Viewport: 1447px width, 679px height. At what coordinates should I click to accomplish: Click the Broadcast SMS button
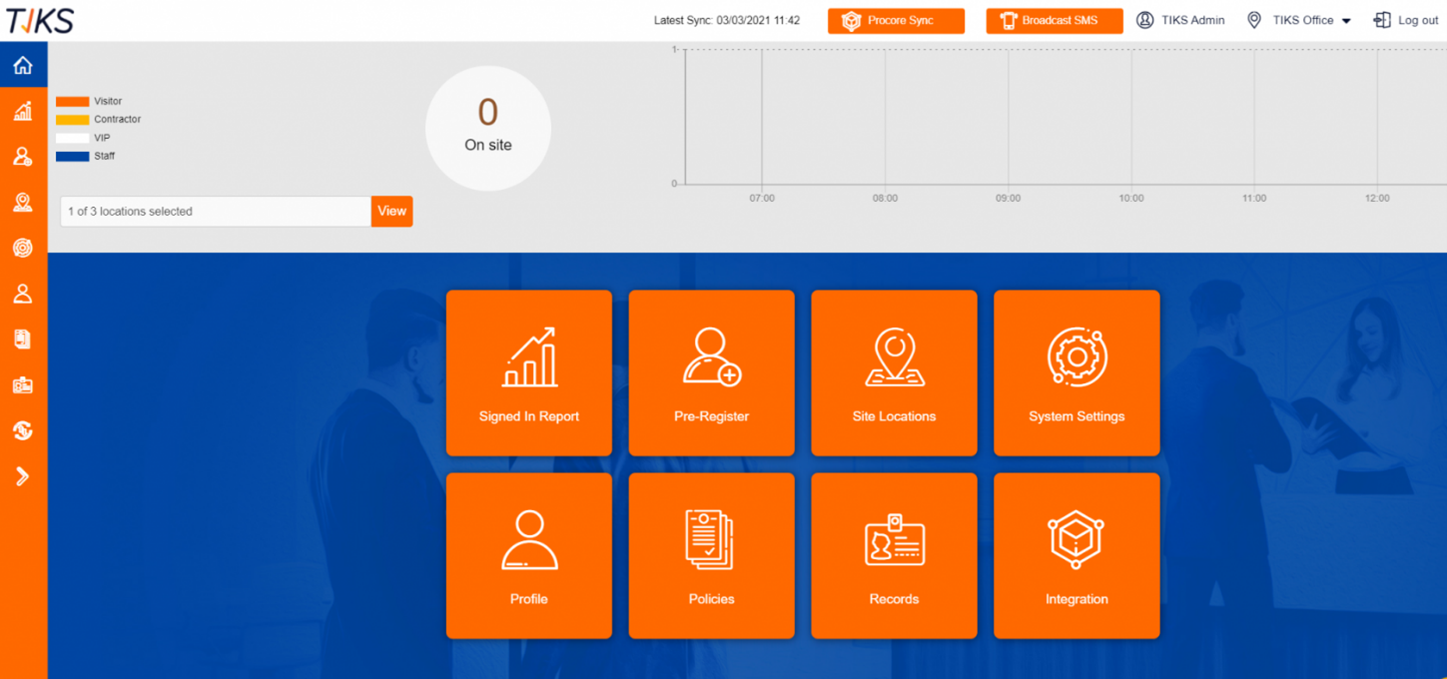tap(1054, 20)
